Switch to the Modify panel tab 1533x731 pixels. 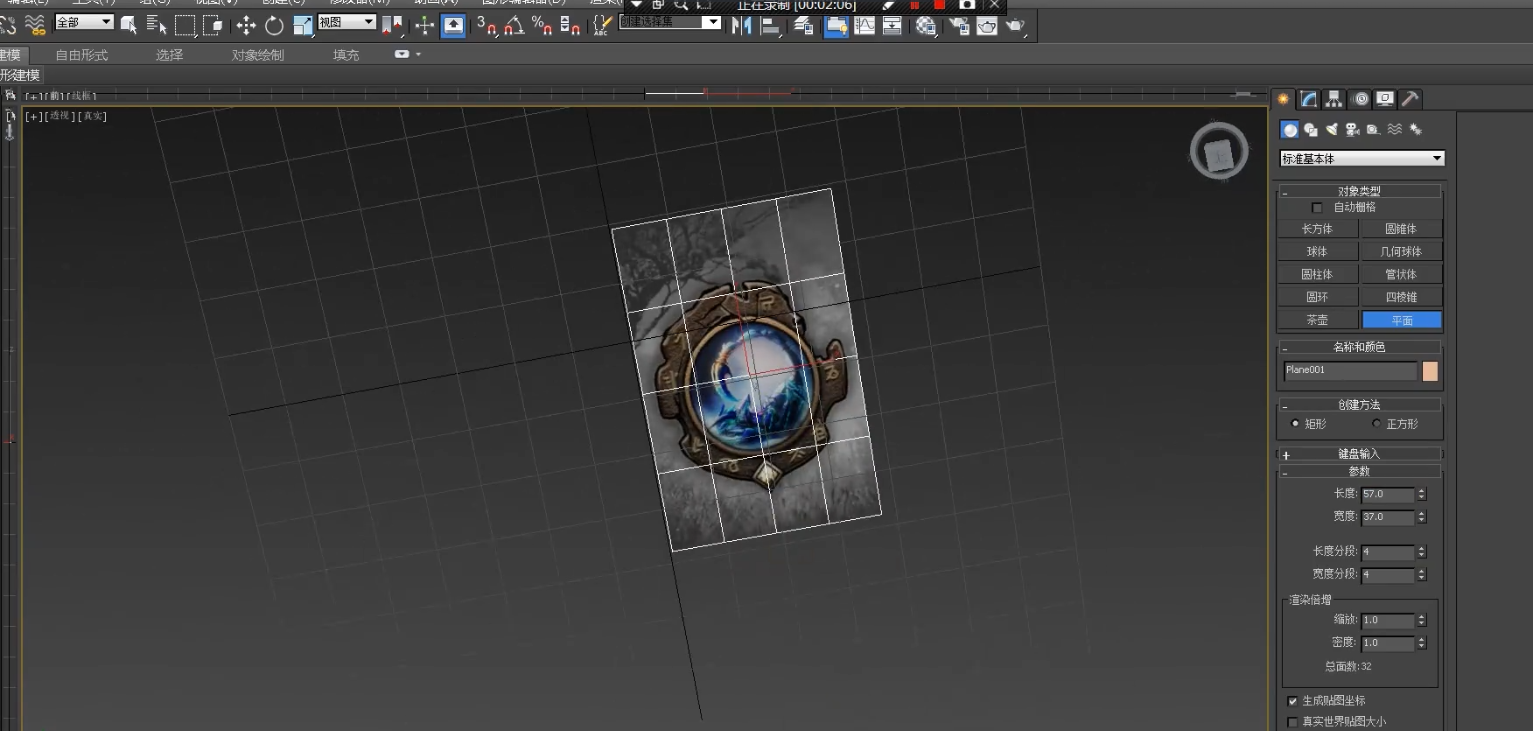pos(1309,99)
